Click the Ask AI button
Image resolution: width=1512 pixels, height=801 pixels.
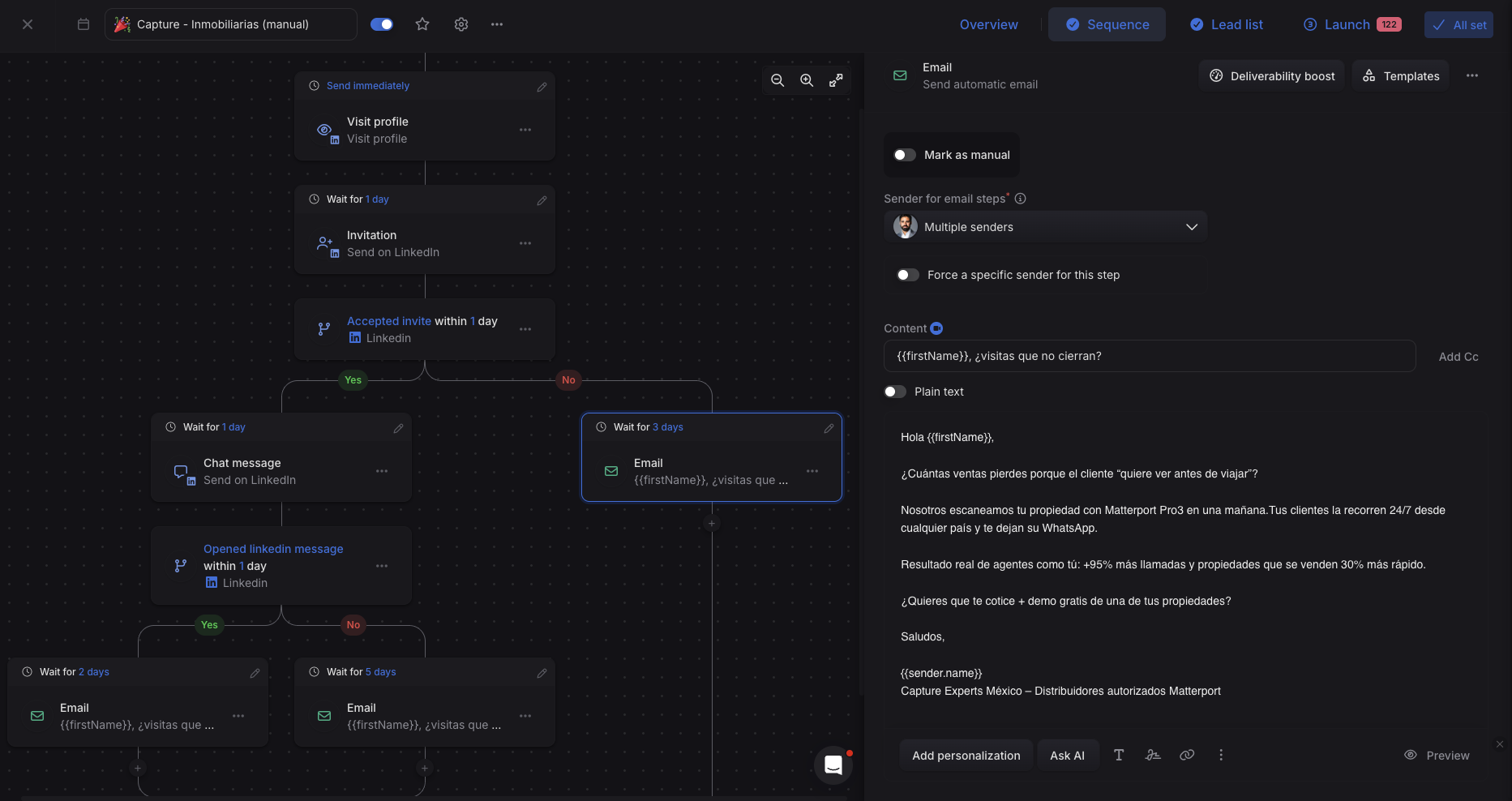click(x=1068, y=756)
